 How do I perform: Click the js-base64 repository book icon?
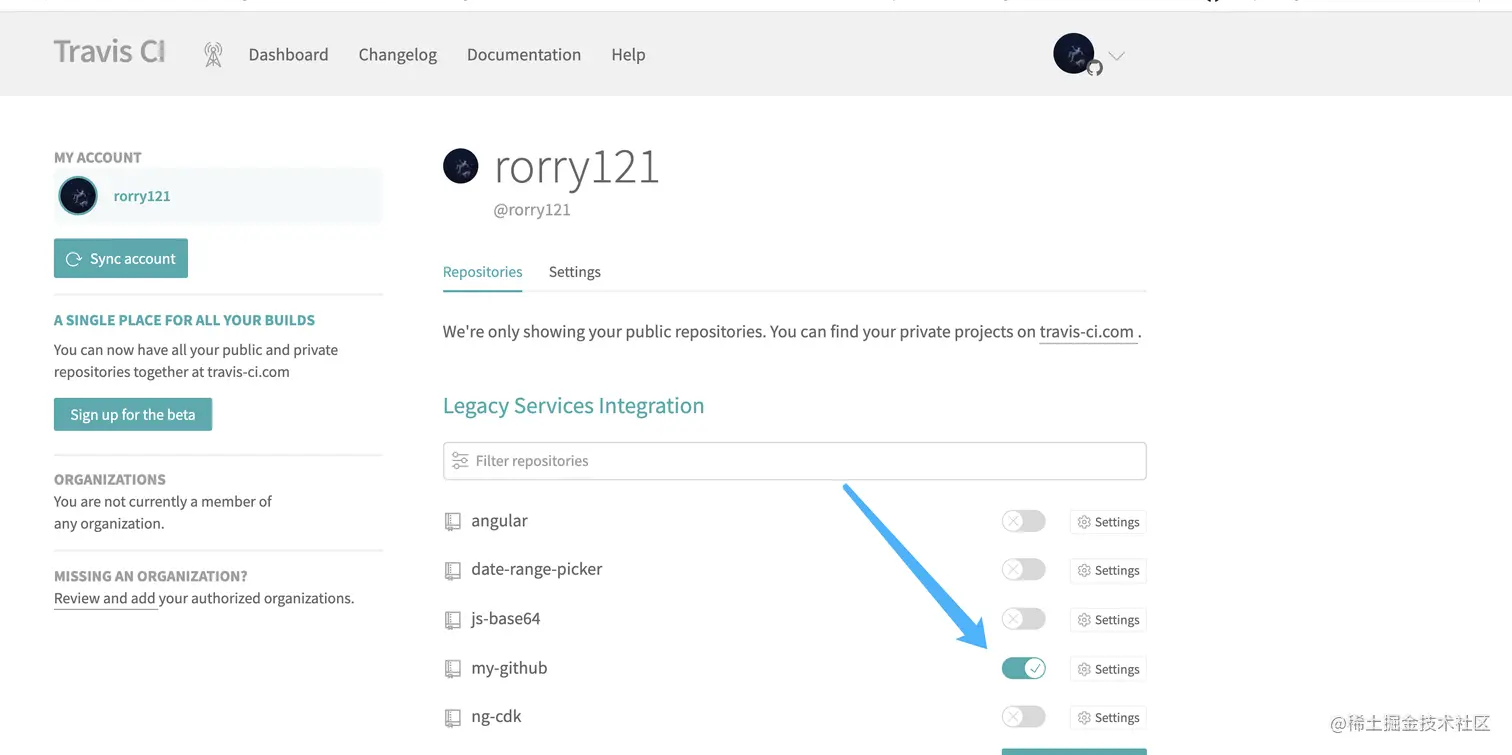click(453, 619)
